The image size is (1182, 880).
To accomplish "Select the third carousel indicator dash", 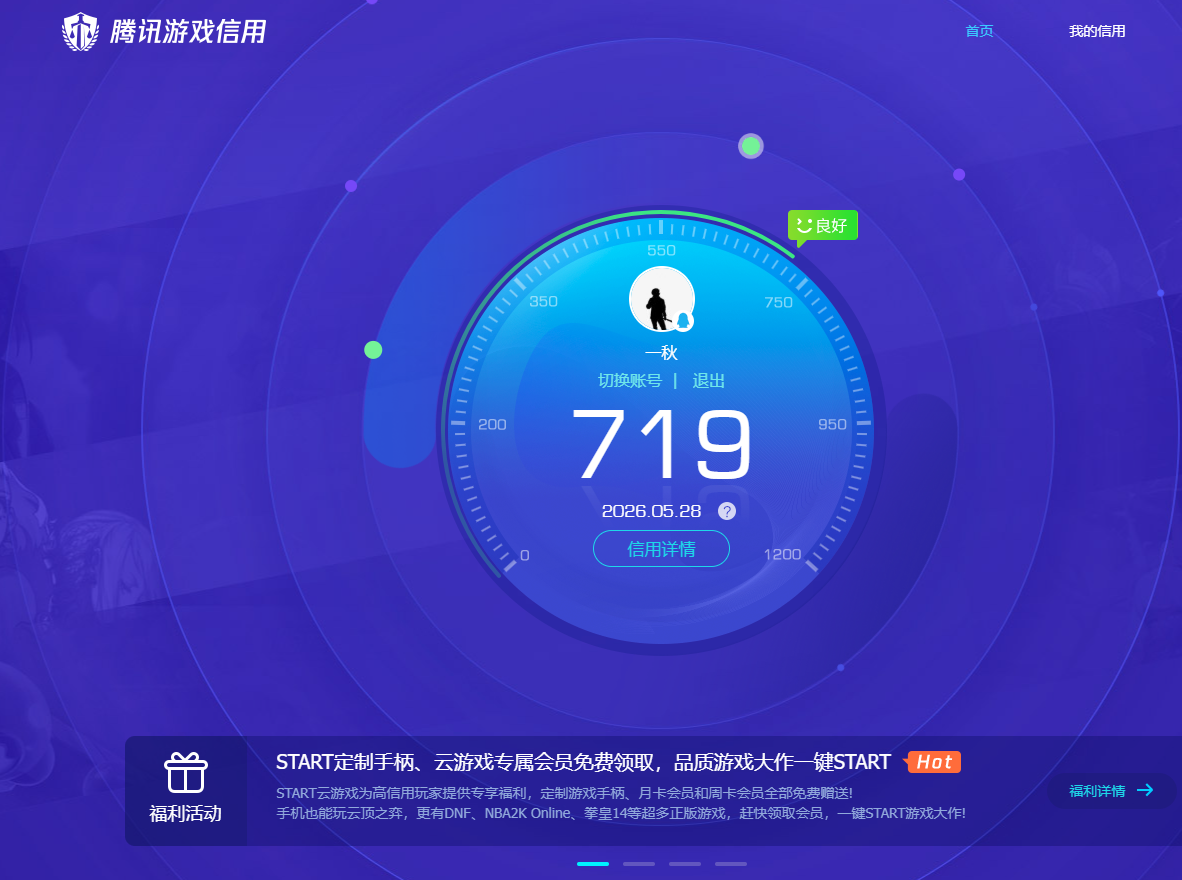I will (x=684, y=863).
